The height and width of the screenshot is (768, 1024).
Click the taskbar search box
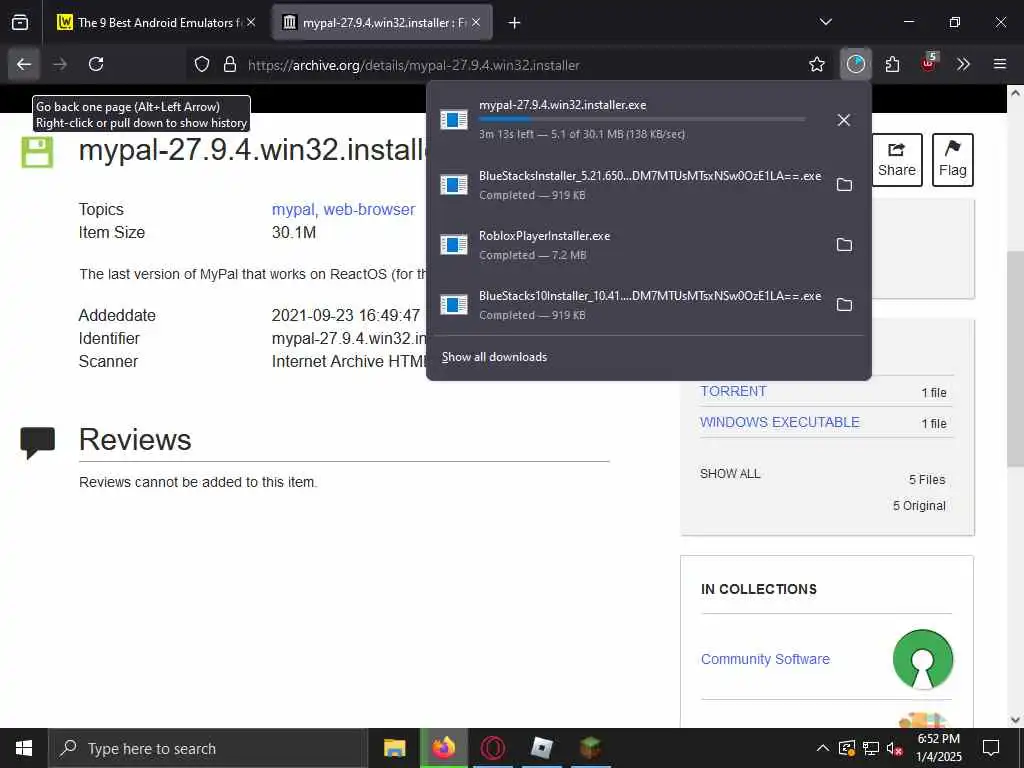(x=208, y=748)
